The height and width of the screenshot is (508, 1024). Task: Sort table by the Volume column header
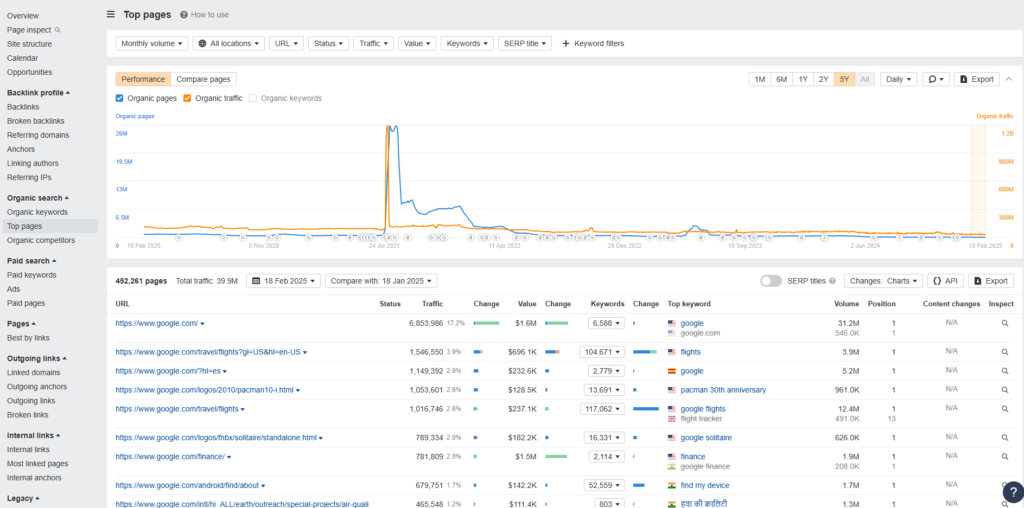[x=847, y=304]
